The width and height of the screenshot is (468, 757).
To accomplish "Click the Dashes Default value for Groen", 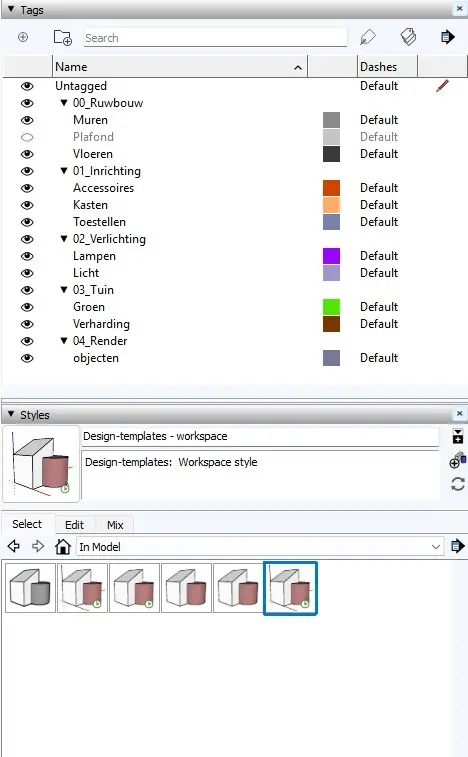I will tap(379, 307).
